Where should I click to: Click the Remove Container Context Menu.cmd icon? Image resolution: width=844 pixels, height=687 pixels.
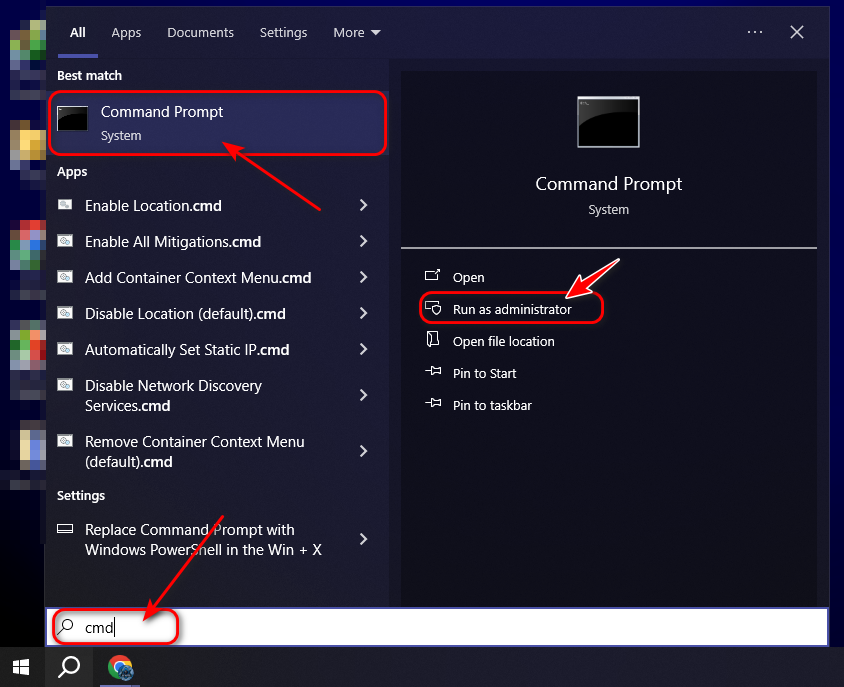click(x=65, y=441)
